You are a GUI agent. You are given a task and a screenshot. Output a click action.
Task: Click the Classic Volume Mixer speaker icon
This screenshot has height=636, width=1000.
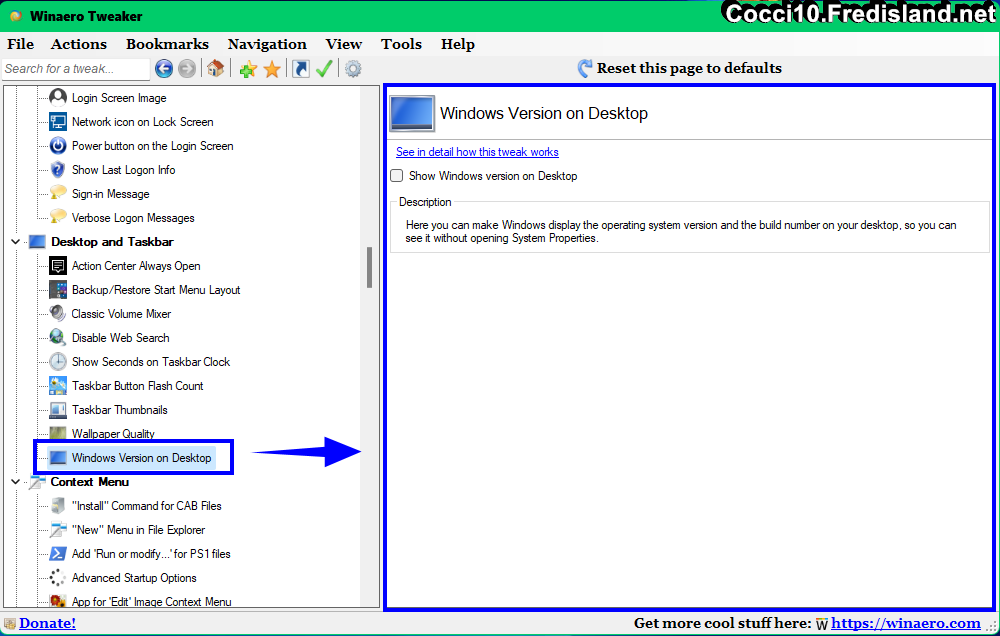click(58, 313)
